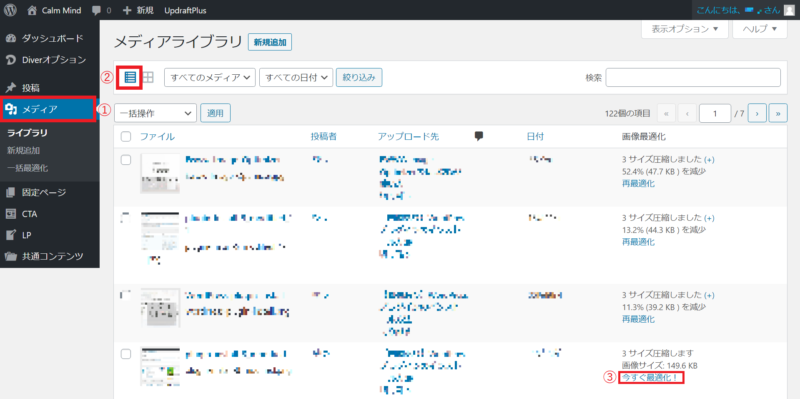Check the row with 11.3% reduction
This screenshot has height=399, width=800.
[126, 295]
